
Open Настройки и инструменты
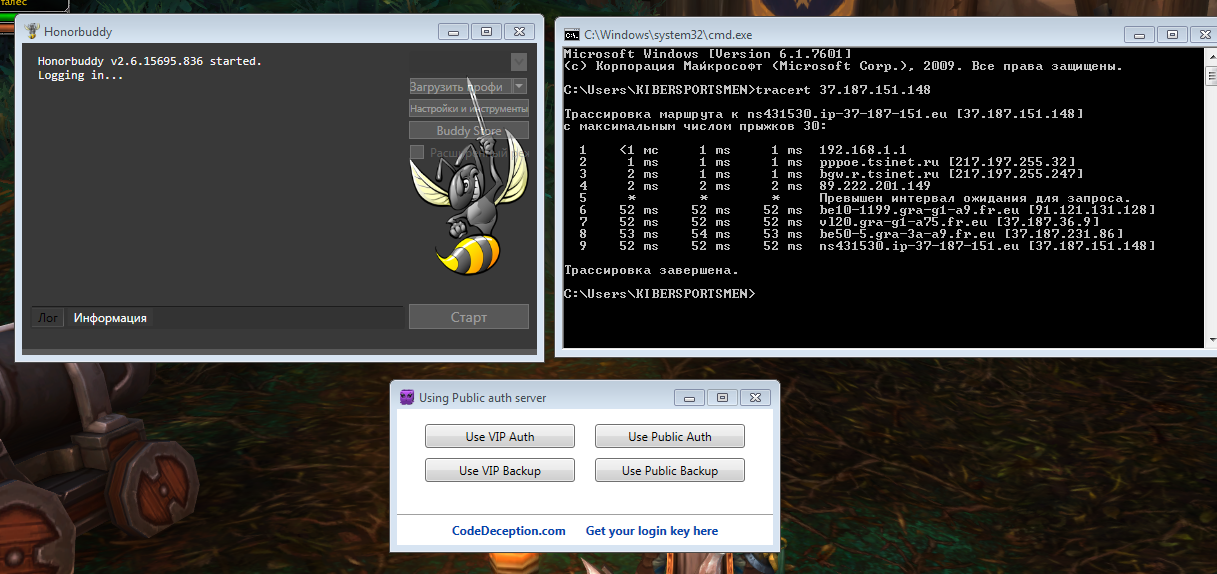point(468,109)
